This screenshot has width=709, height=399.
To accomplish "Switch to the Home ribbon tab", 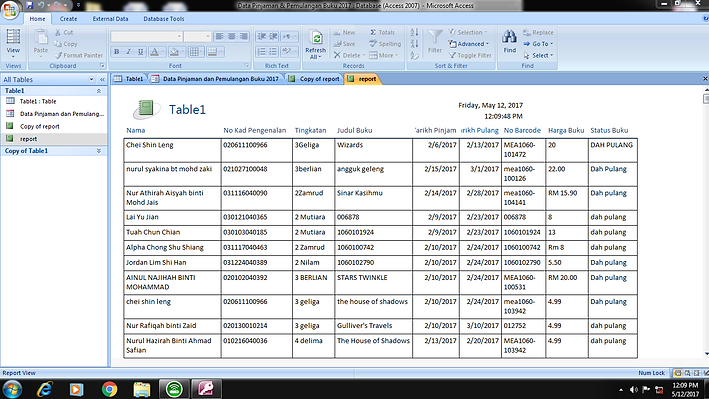I will pyautogui.click(x=37, y=19).
